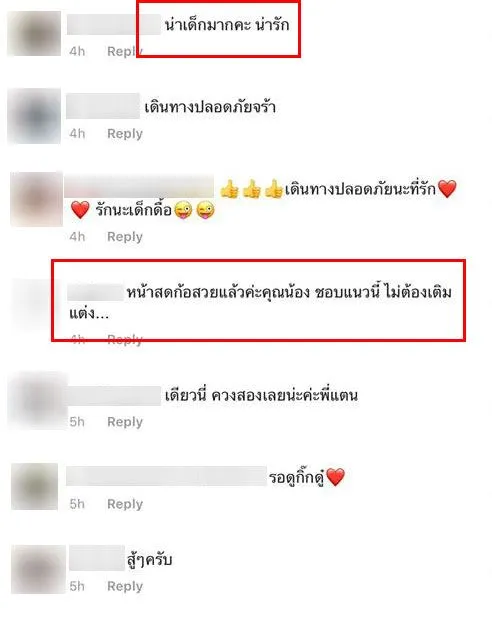Click blurred username before เดินทางปลอดภัยจร้า
The height and width of the screenshot is (618, 492).
[x=103, y=106]
